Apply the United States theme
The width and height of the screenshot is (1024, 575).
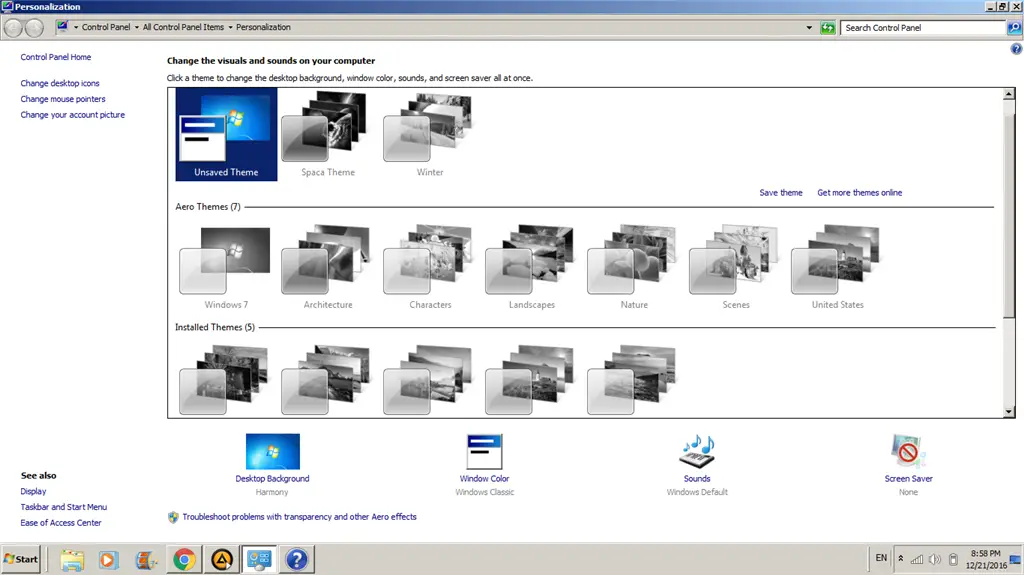tap(837, 267)
